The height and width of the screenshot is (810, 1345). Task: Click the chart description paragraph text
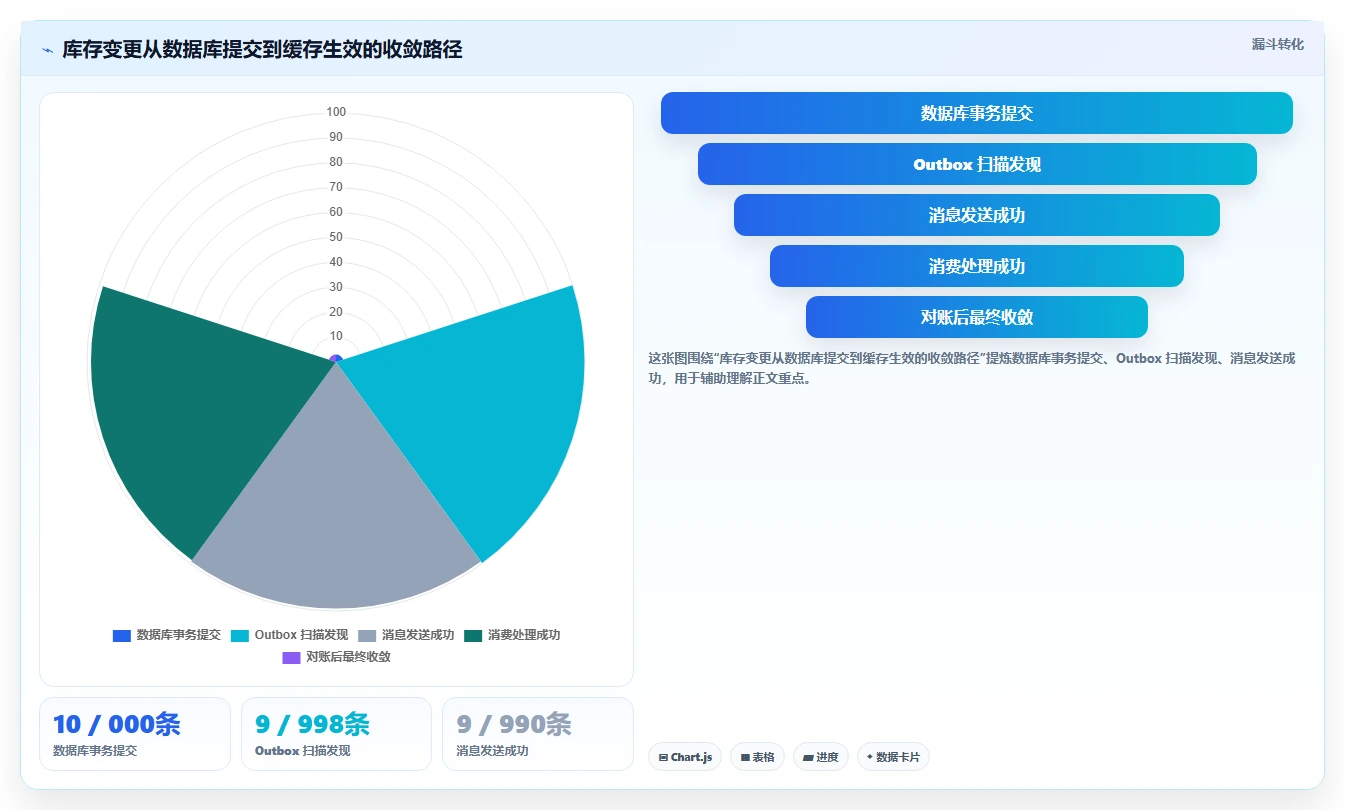click(x=972, y=368)
